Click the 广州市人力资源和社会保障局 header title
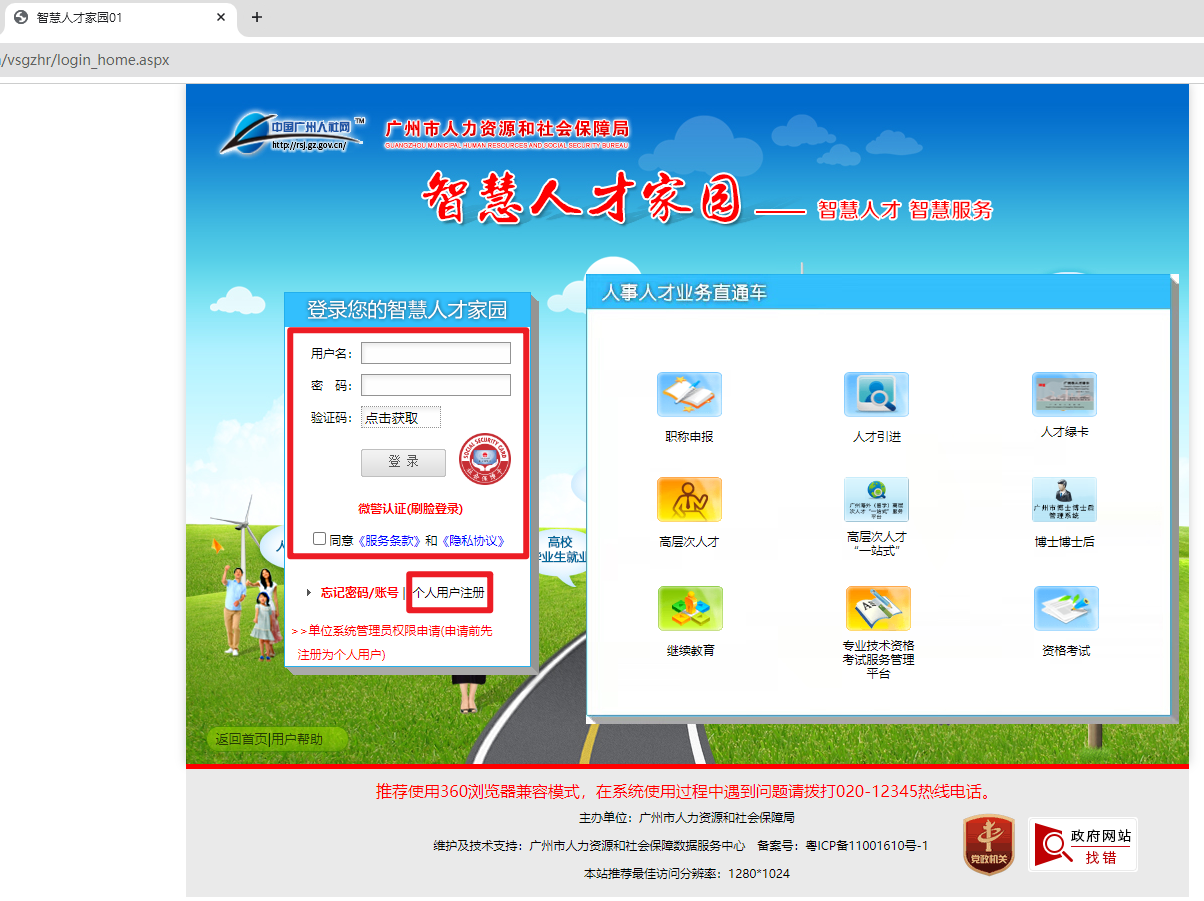The height and width of the screenshot is (901, 1204). (x=508, y=128)
